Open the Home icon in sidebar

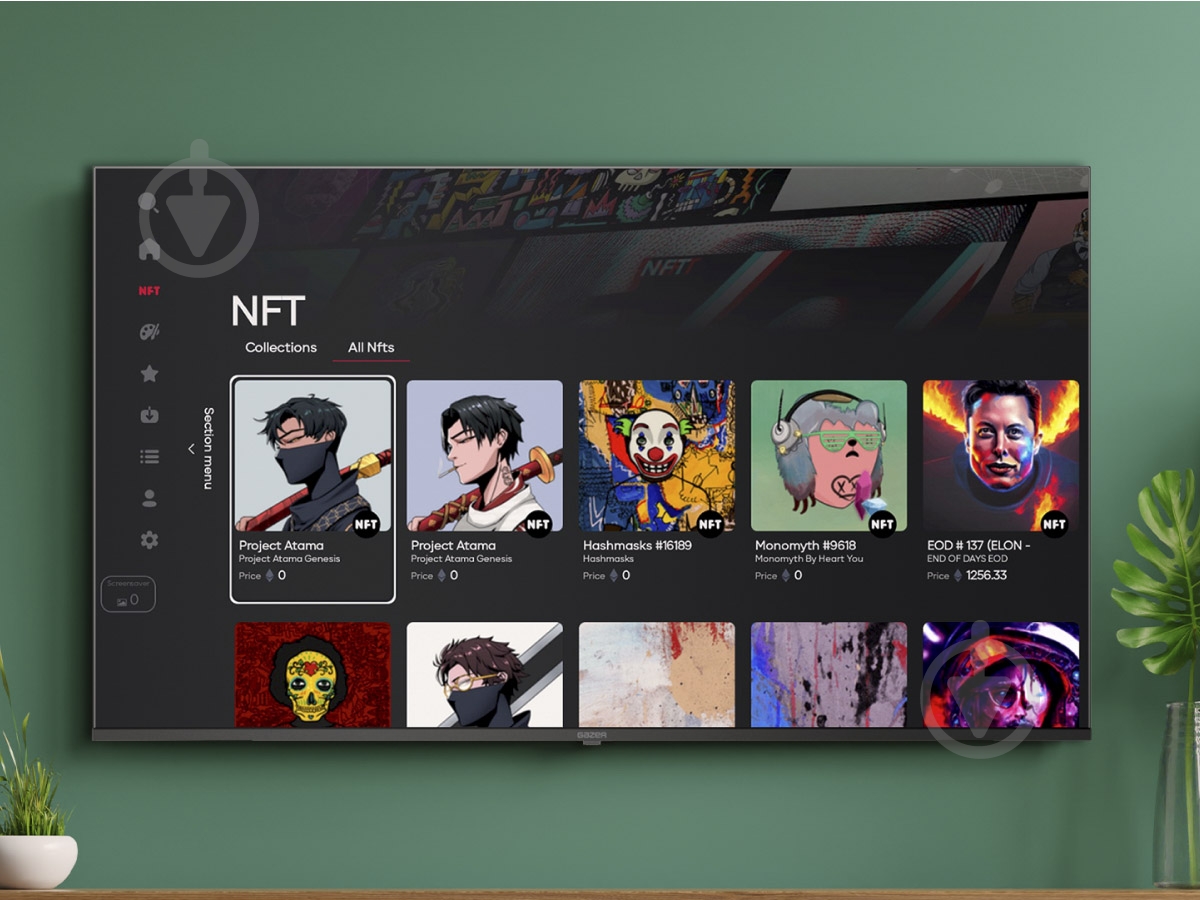149,249
